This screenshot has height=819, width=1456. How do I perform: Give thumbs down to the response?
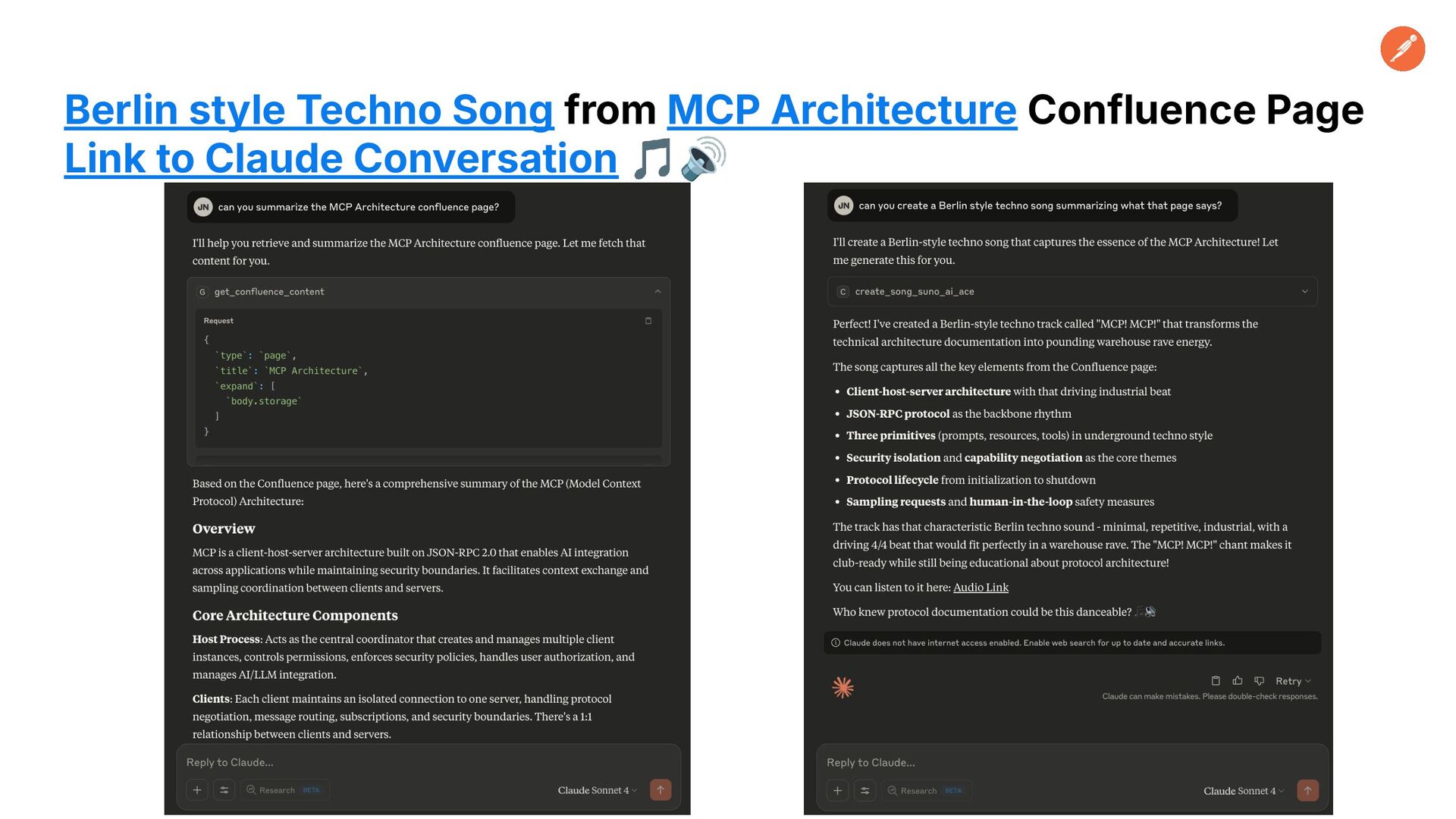tap(1260, 681)
